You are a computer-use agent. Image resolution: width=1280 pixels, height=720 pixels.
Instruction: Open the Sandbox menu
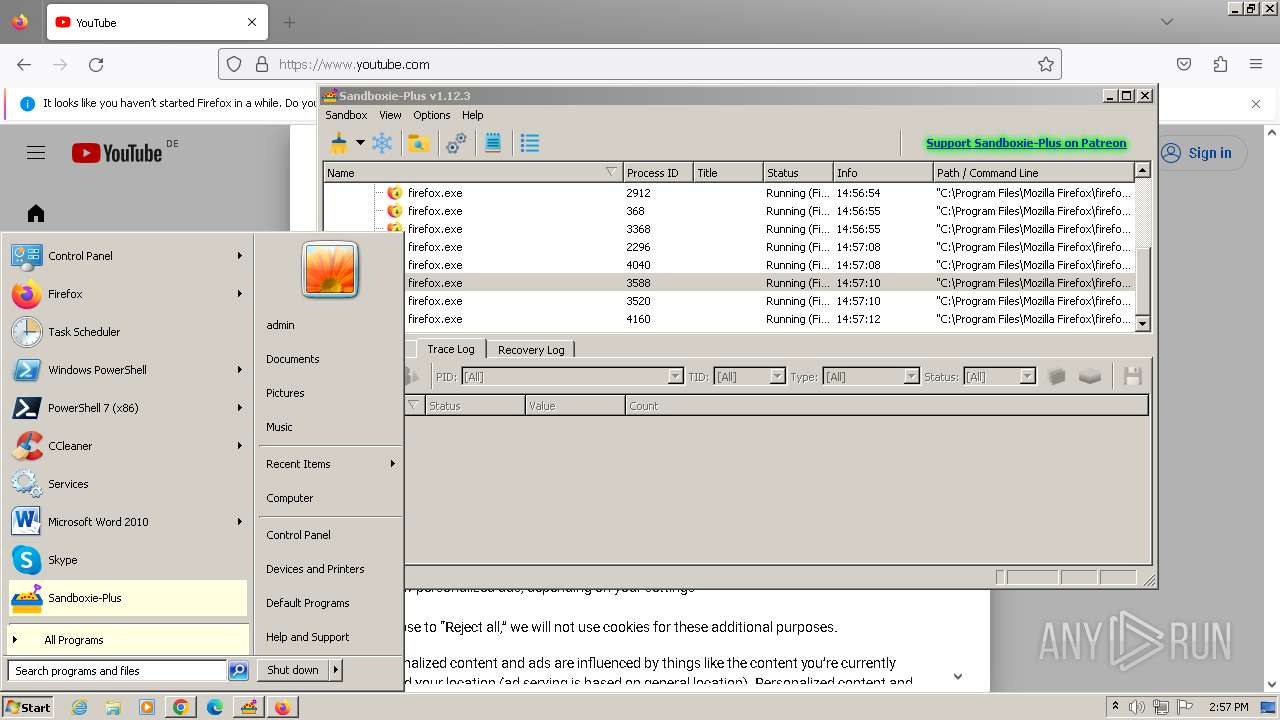346,115
